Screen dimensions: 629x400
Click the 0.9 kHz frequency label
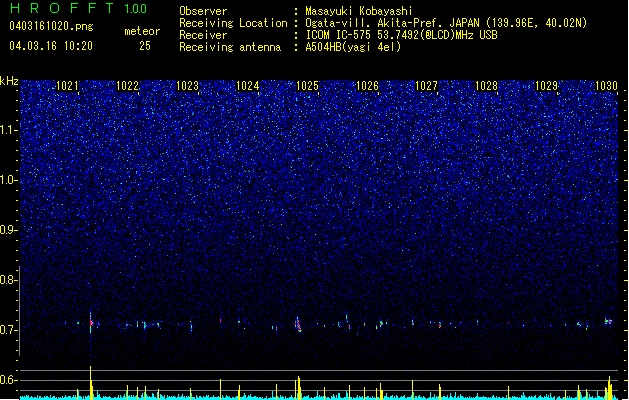pyautogui.click(x=8, y=230)
